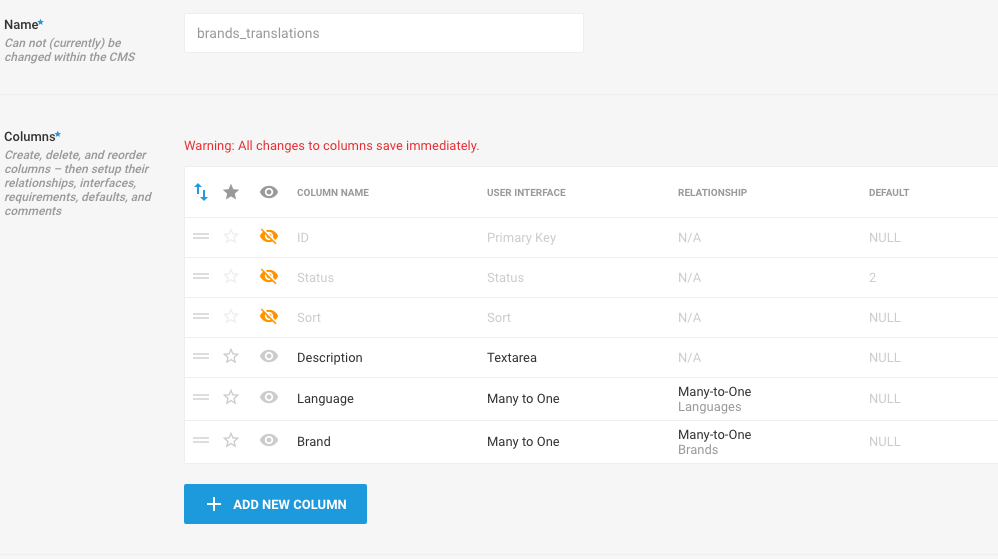Select the ID column name cell
The height and width of the screenshot is (559, 998).
click(303, 237)
